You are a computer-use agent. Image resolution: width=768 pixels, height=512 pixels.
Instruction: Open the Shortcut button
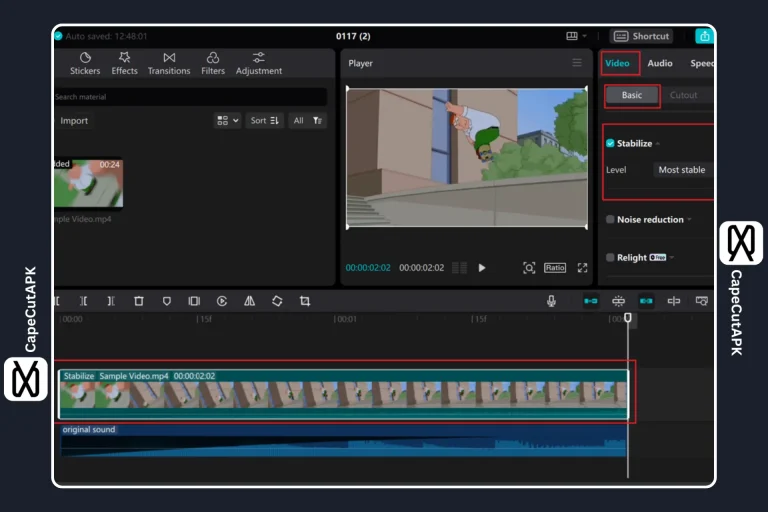point(642,36)
